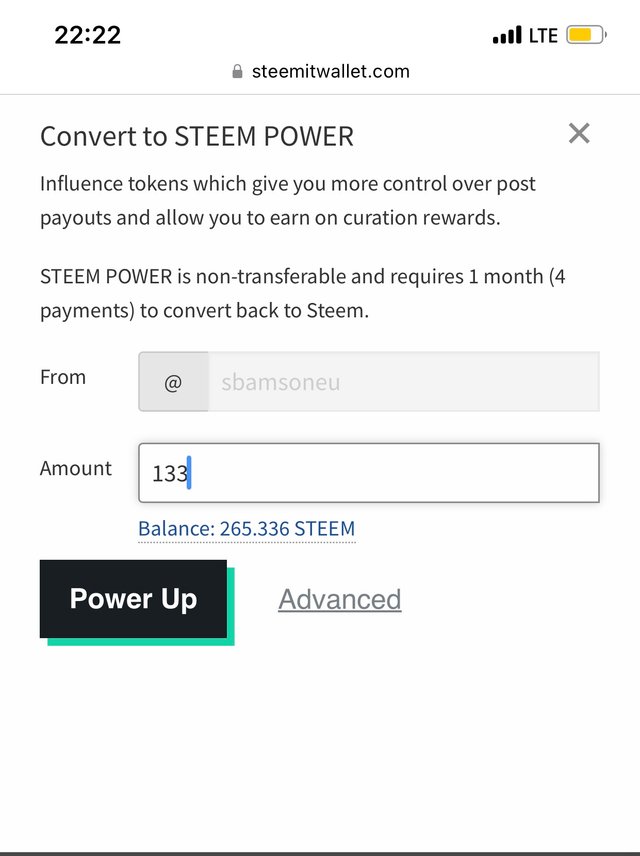Click the Amount label
The height and width of the screenshot is (856, 640).
pos(76,468)
